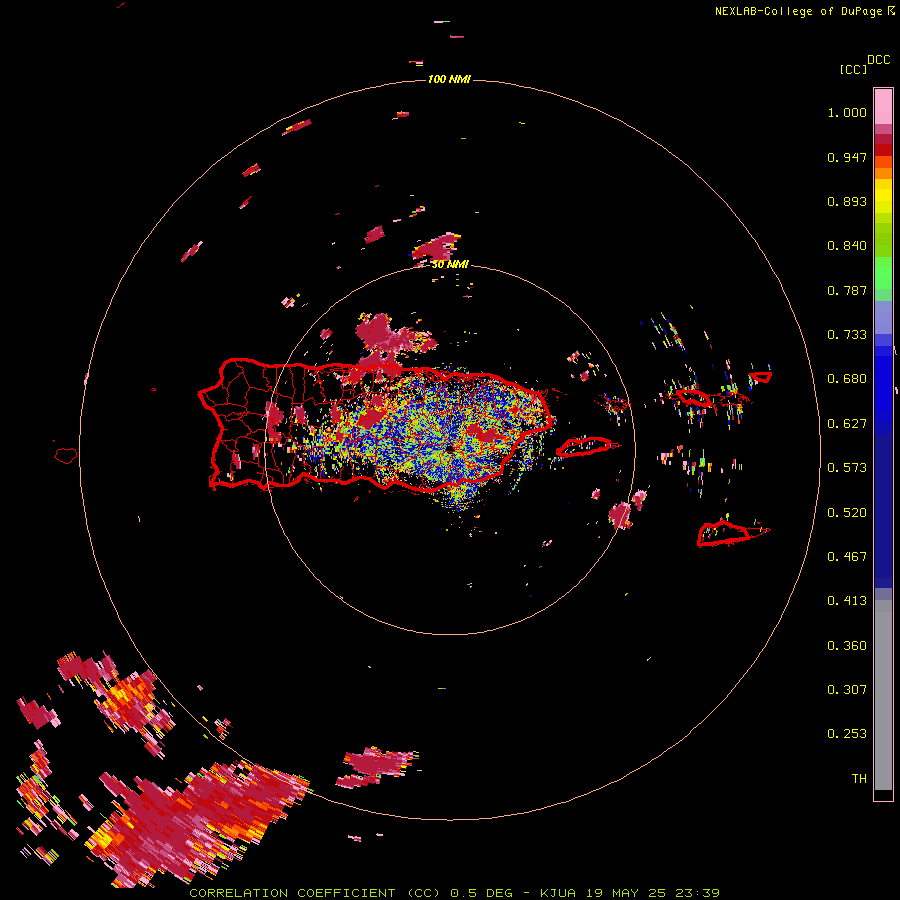
Task: Click the 0.413 legend value
Action: pyautogui.click(x=847, y=601)
